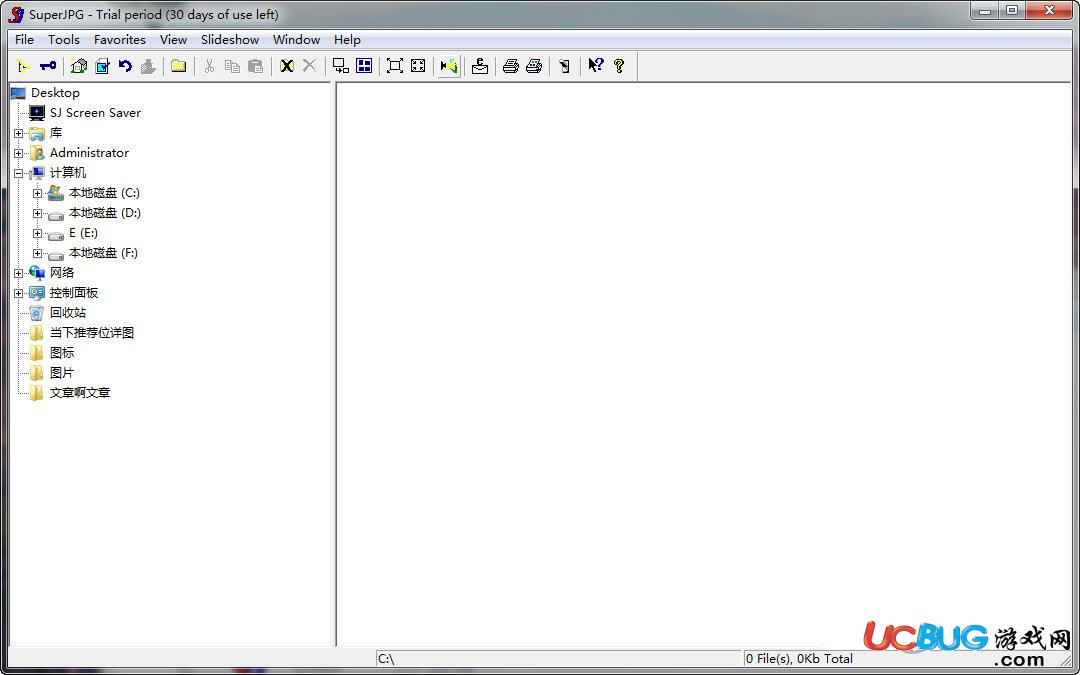This screenshot has height=675, width=1080.
Task: Select the 网络 tree item
Action: [x=62, y=273]
